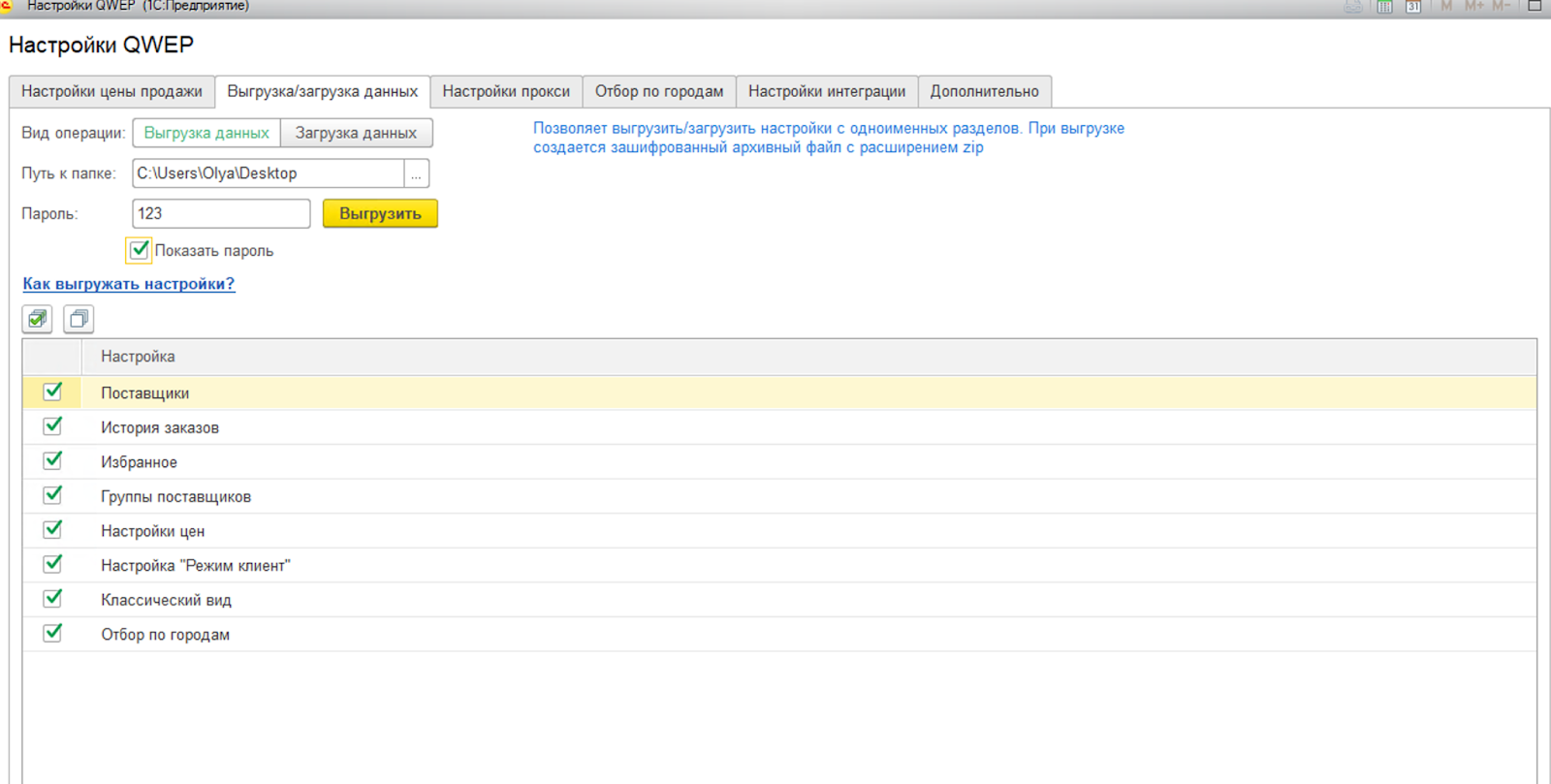Open the Настройки прокси tab
This screenshot has height=784, width=1551.
(506, 91)
